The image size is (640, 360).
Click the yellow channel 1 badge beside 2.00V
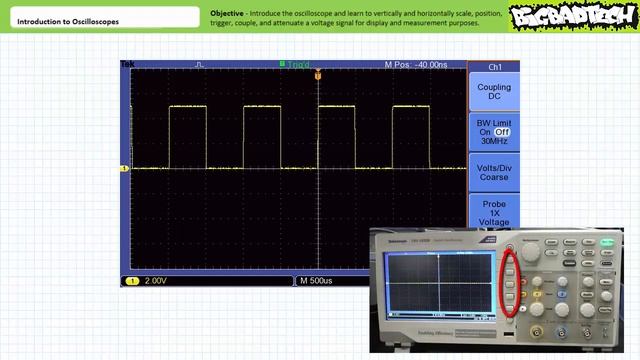133,281
